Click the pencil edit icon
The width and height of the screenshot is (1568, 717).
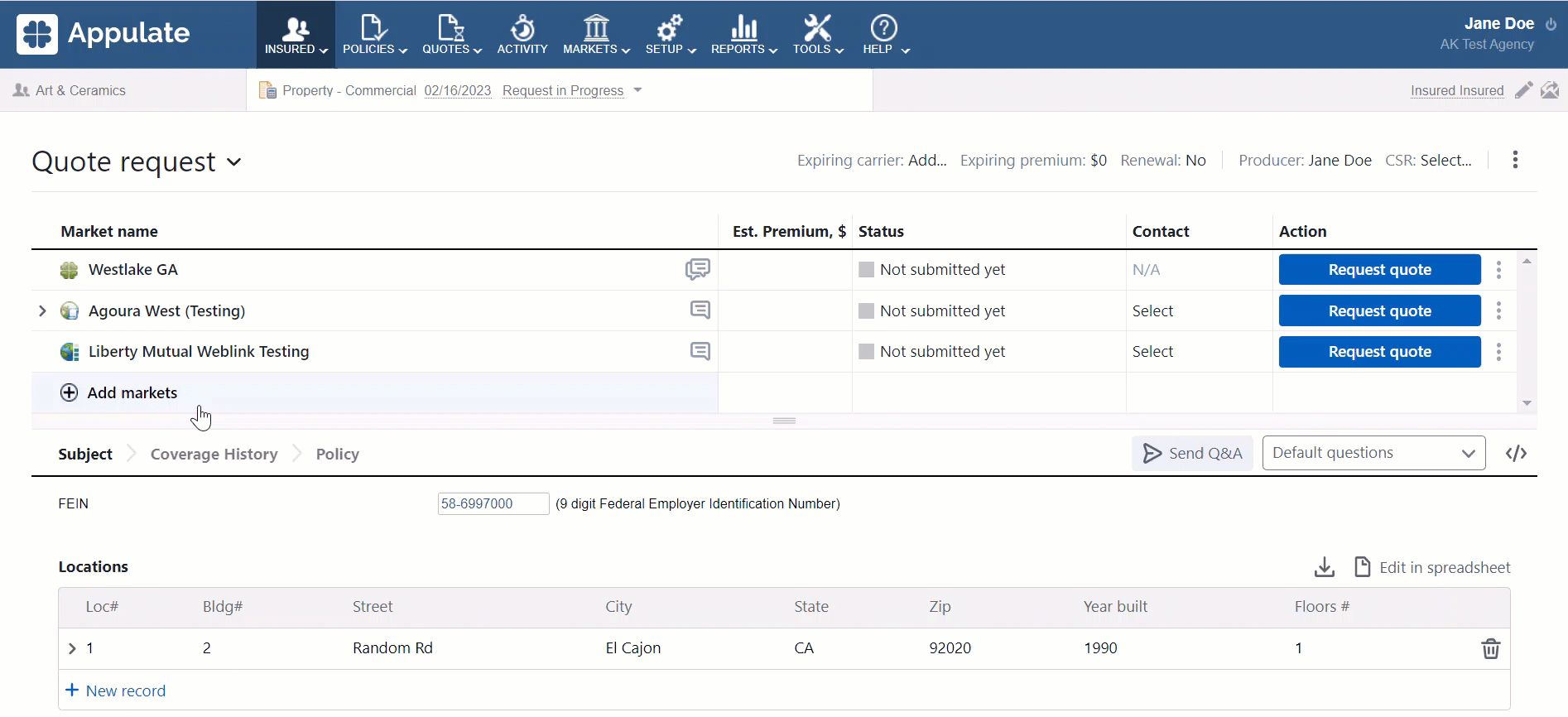coord(1523,89)
